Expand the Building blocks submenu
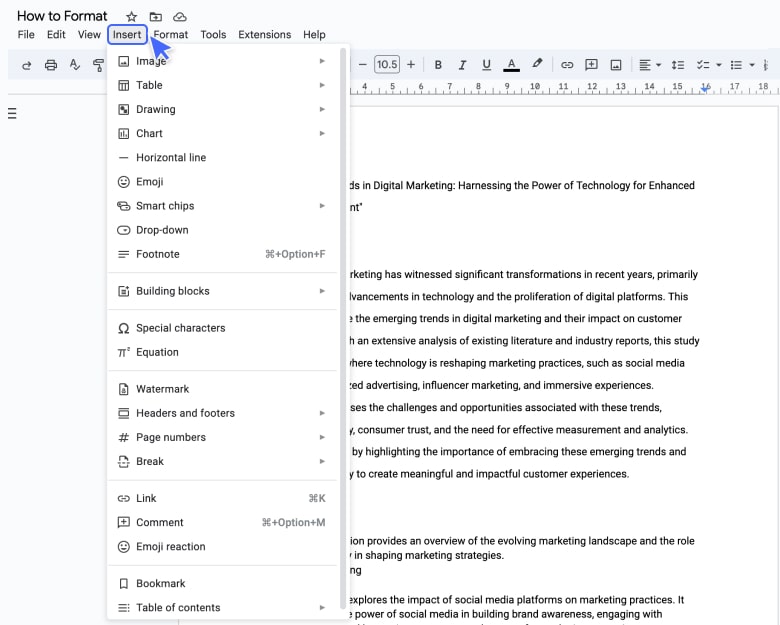The width and height of the screenshot is (780, 625). coord(222,291)
